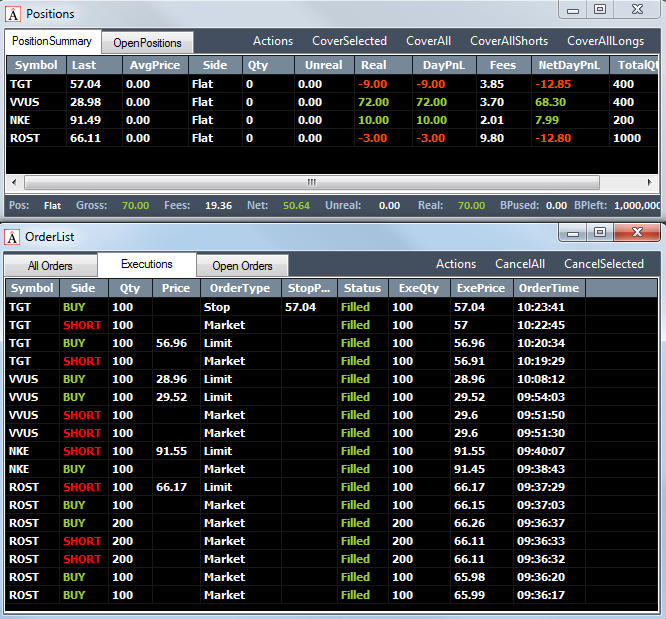The width and height of the screenshot is (666, 619).
Task: Open the Open Orders tab
Action: coord(242,266)
